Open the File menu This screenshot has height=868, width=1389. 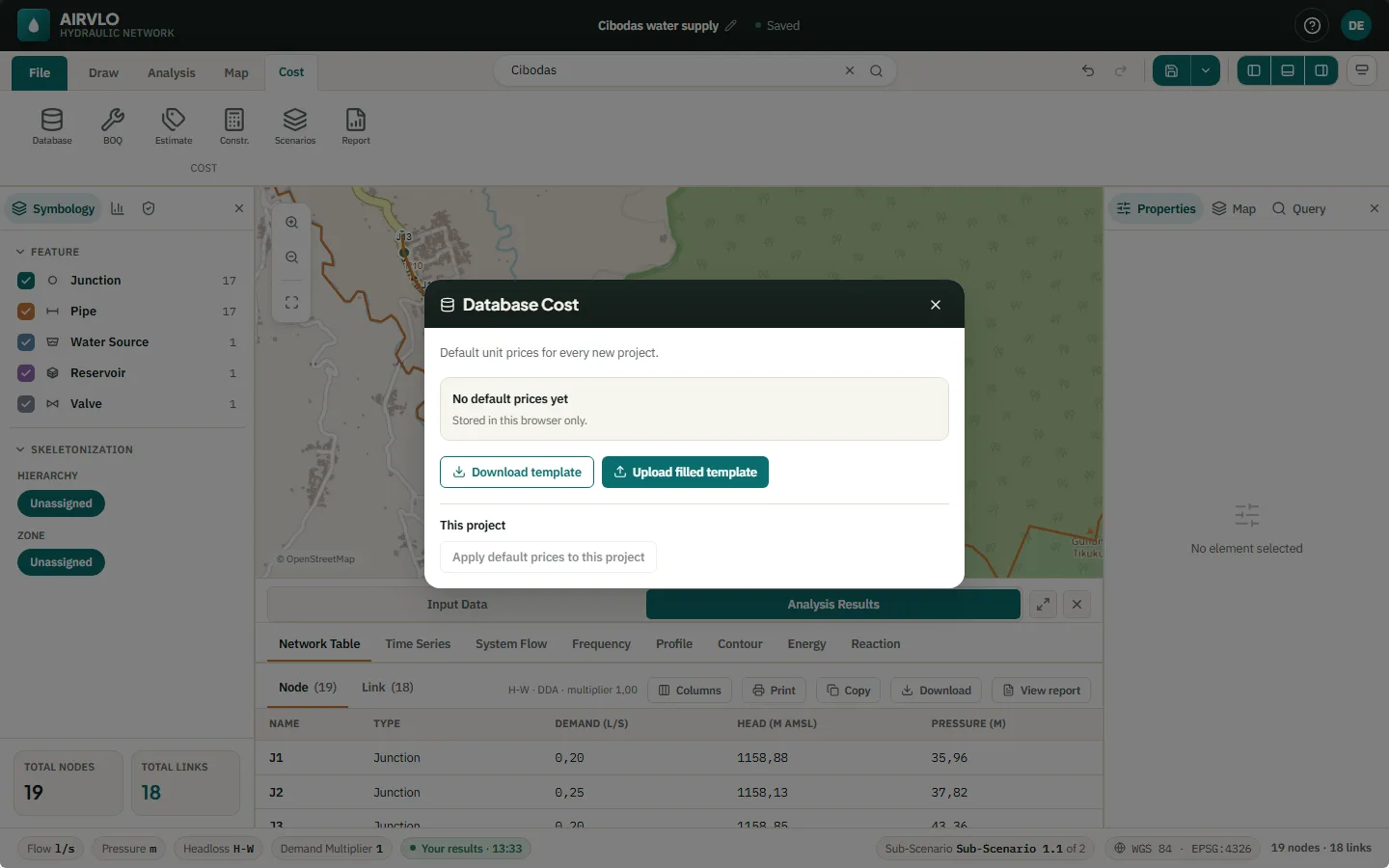point(40,73)
